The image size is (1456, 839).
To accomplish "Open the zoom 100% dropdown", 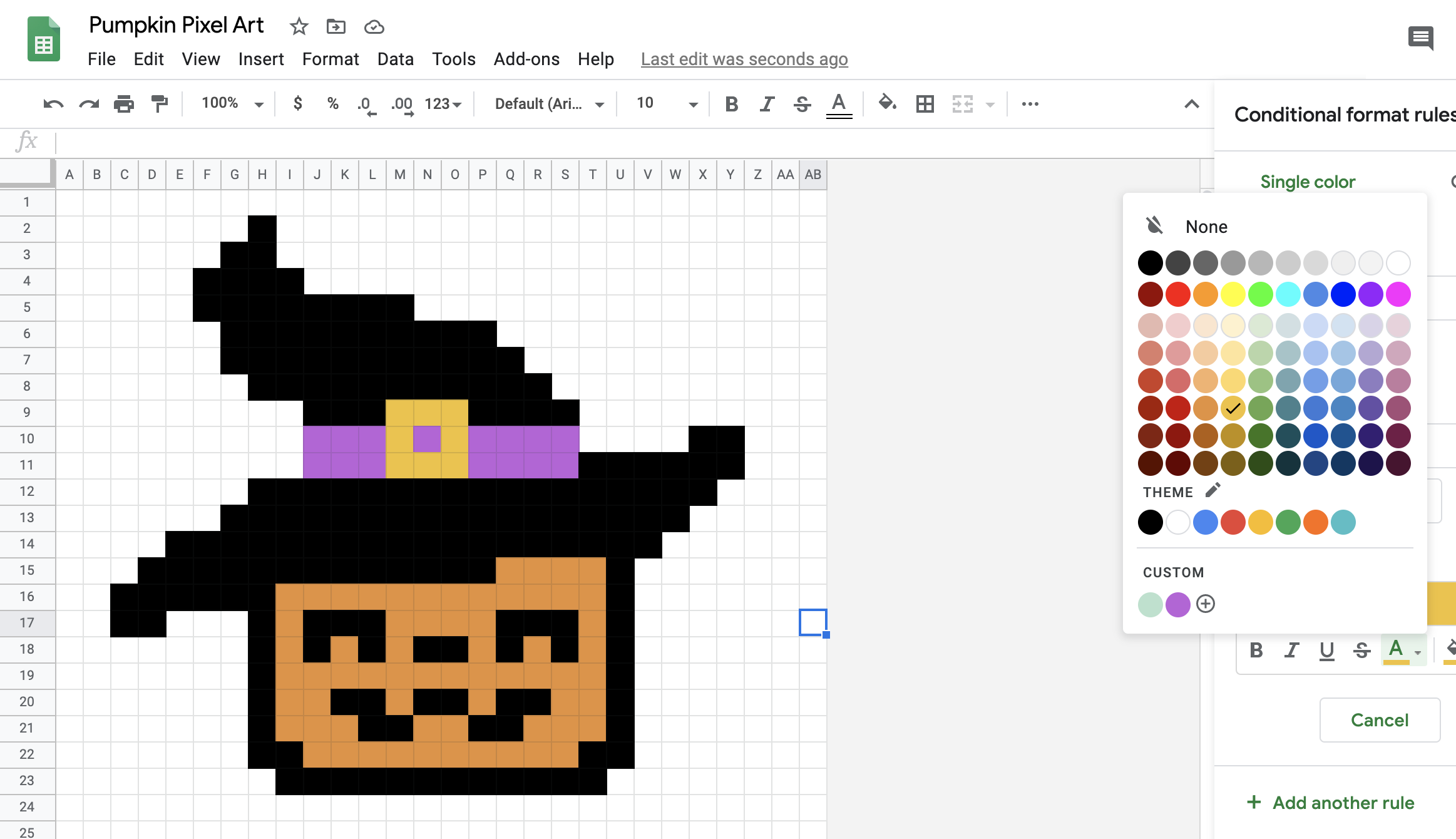I will (232, 103).
